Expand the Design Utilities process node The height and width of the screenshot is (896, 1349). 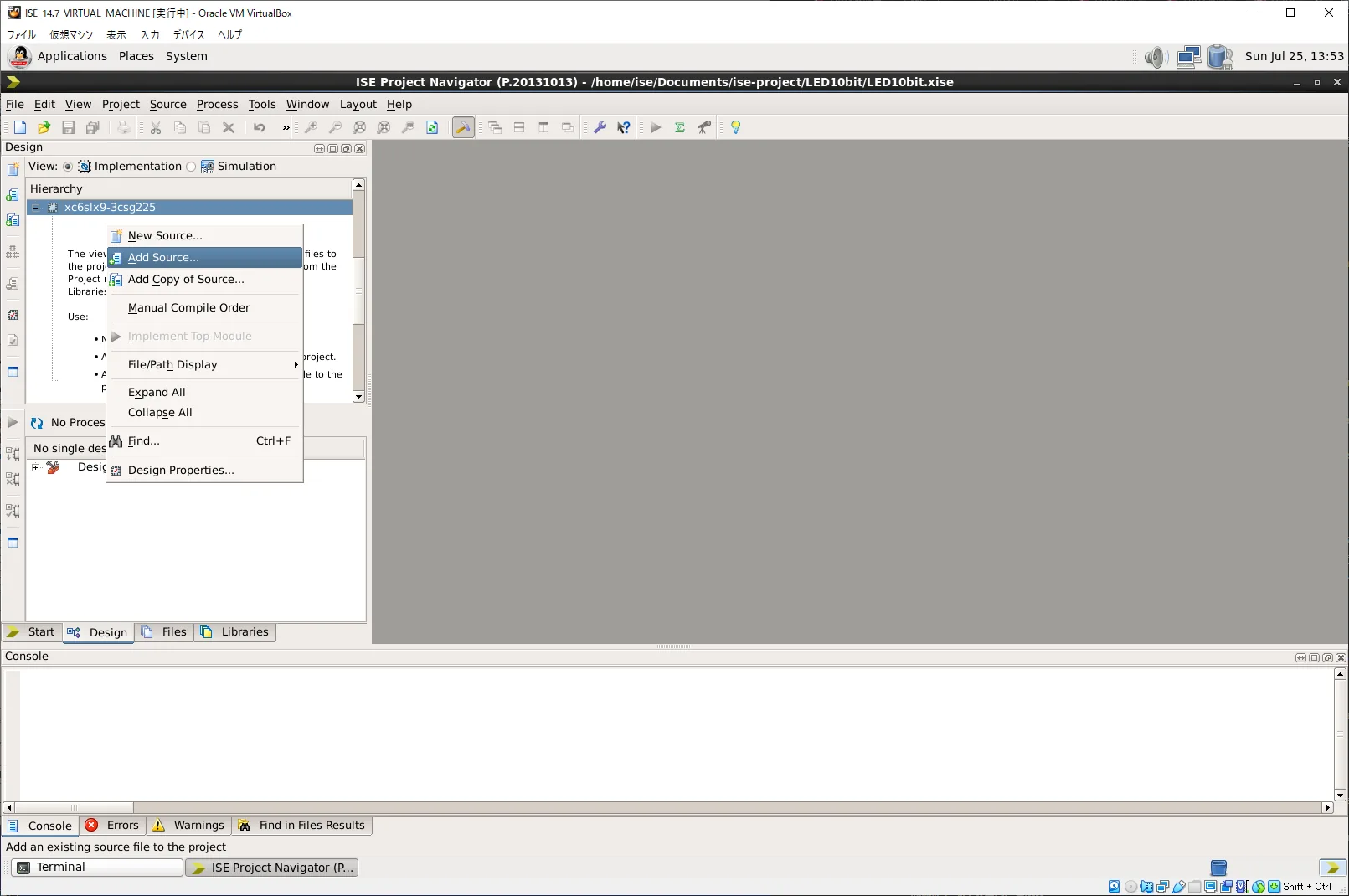(36, 467)
